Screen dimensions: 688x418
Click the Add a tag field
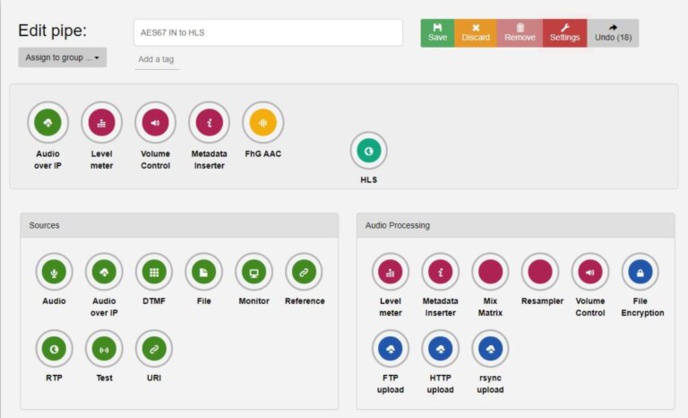point(158,61)
